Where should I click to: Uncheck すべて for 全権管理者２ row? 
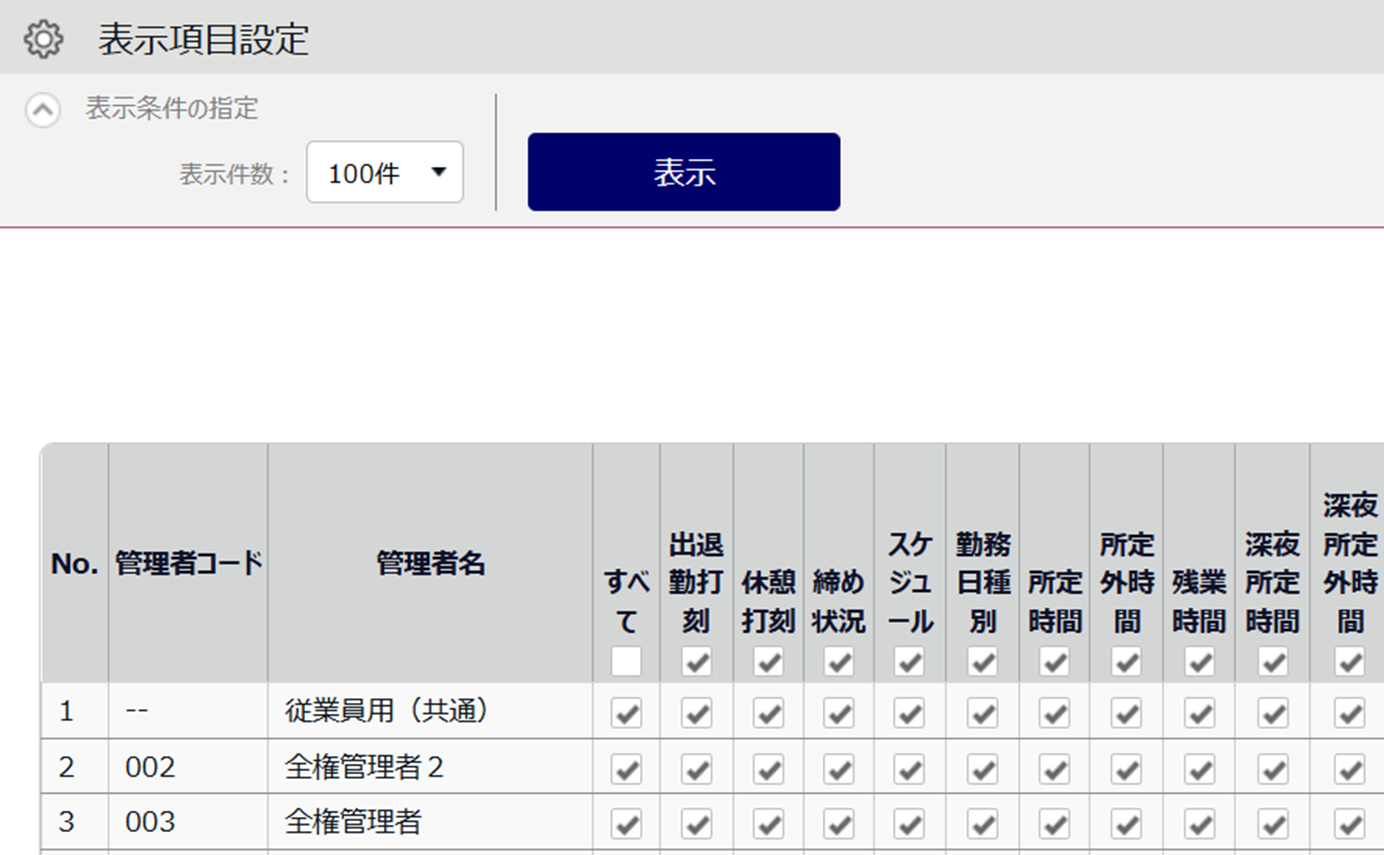coord(627,768)
